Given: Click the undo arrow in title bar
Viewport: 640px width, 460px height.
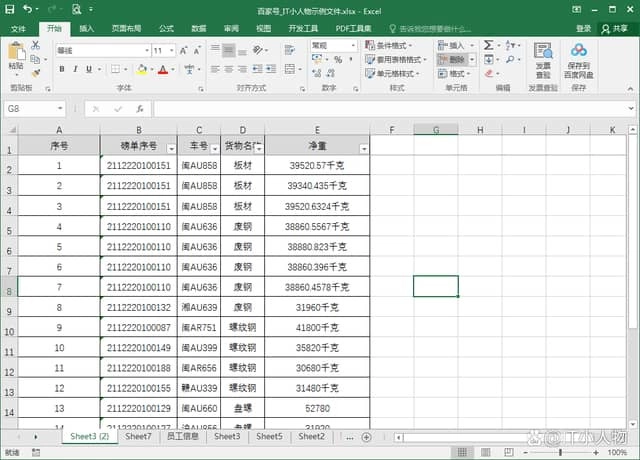Looking at the screenshot, I should [27, 9].
